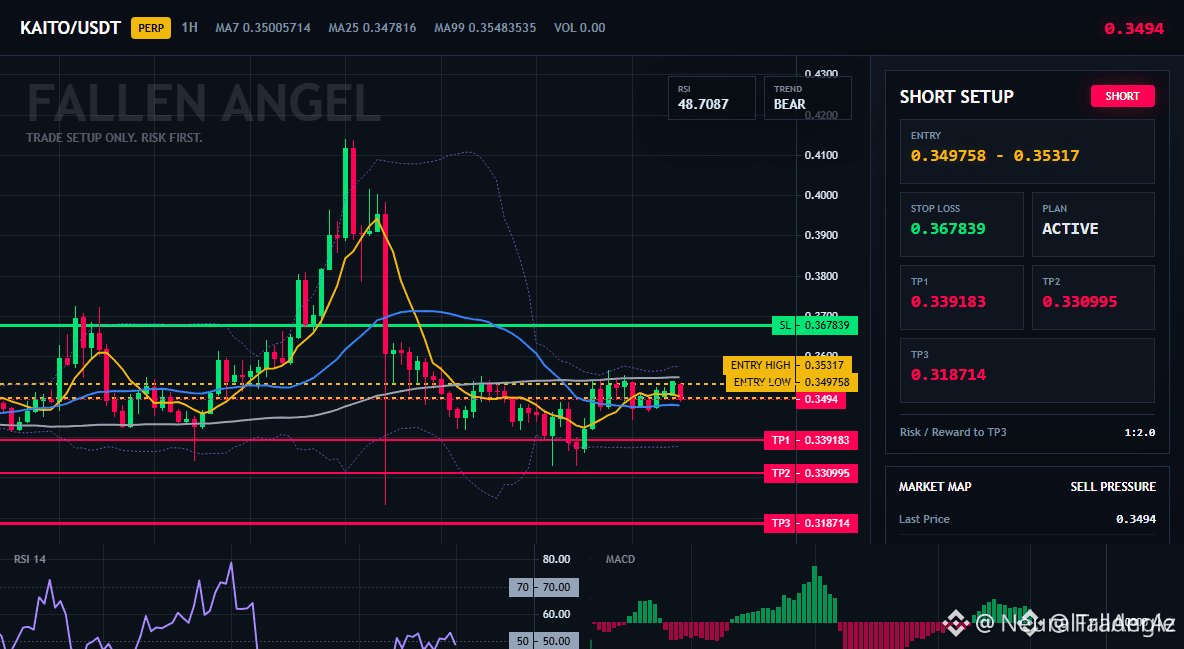Image resolution: width=1184 pixels, height=649 pixels.
Task: Click the TRADE SETUP ONLY. RISK FIRST. subtitle
Action: [x=114, y=138]
